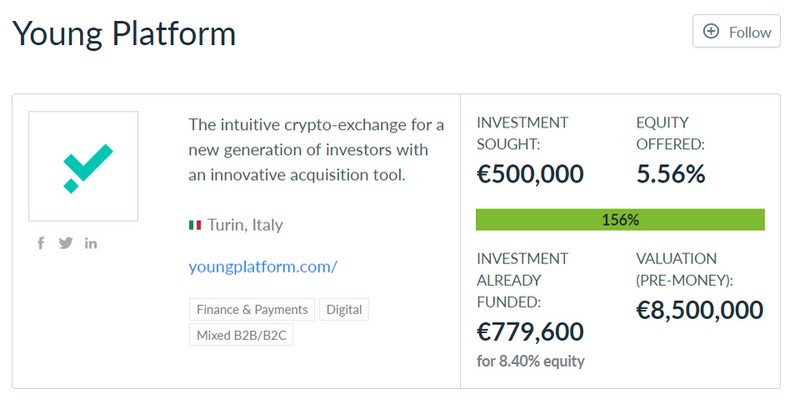Screen dimensions: 800x400
Task: Select the Mixed B2B/B2C tag
Action: coord(241,335)
